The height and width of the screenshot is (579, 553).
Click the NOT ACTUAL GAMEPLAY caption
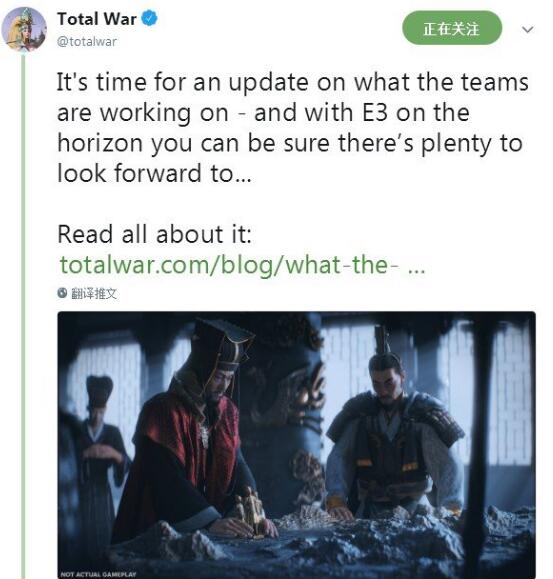pos(99,574)
